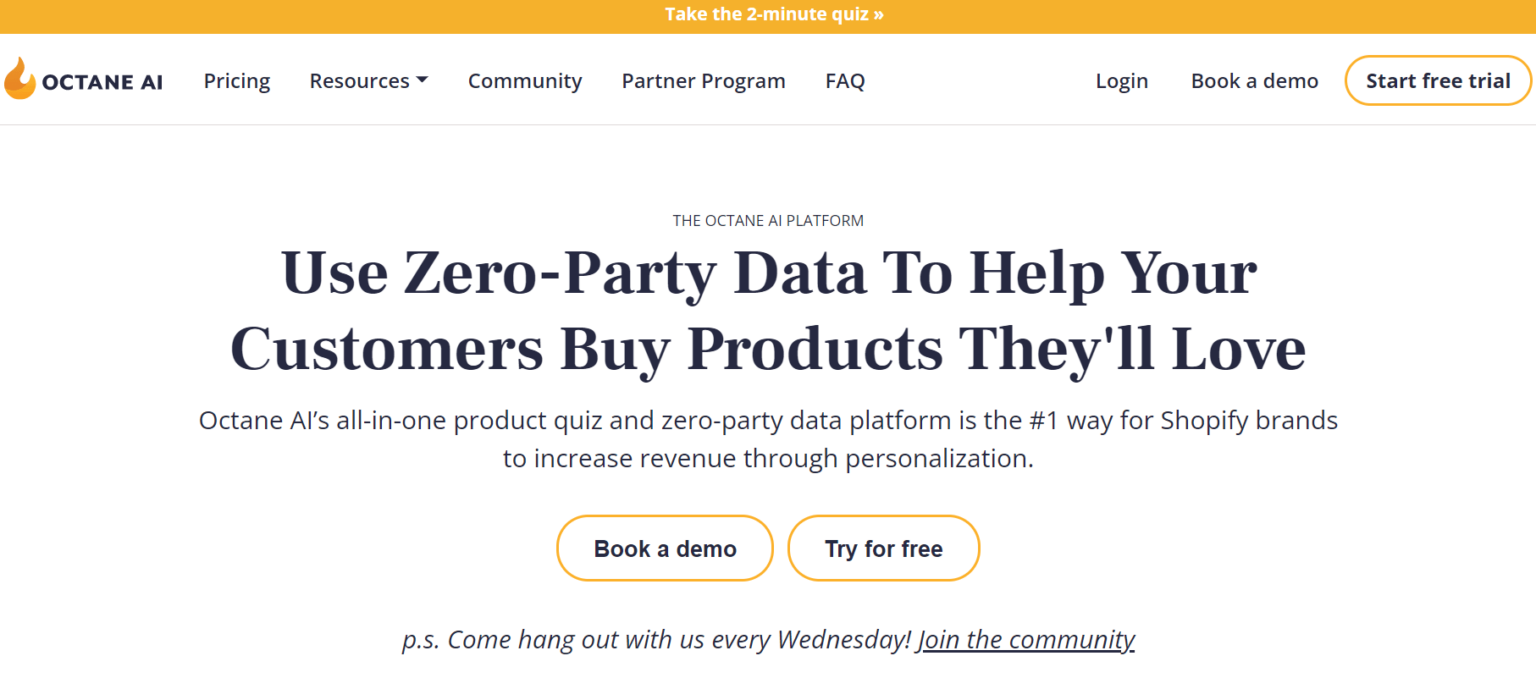Select the OCTANE AI wordmark text

[103, 81]
